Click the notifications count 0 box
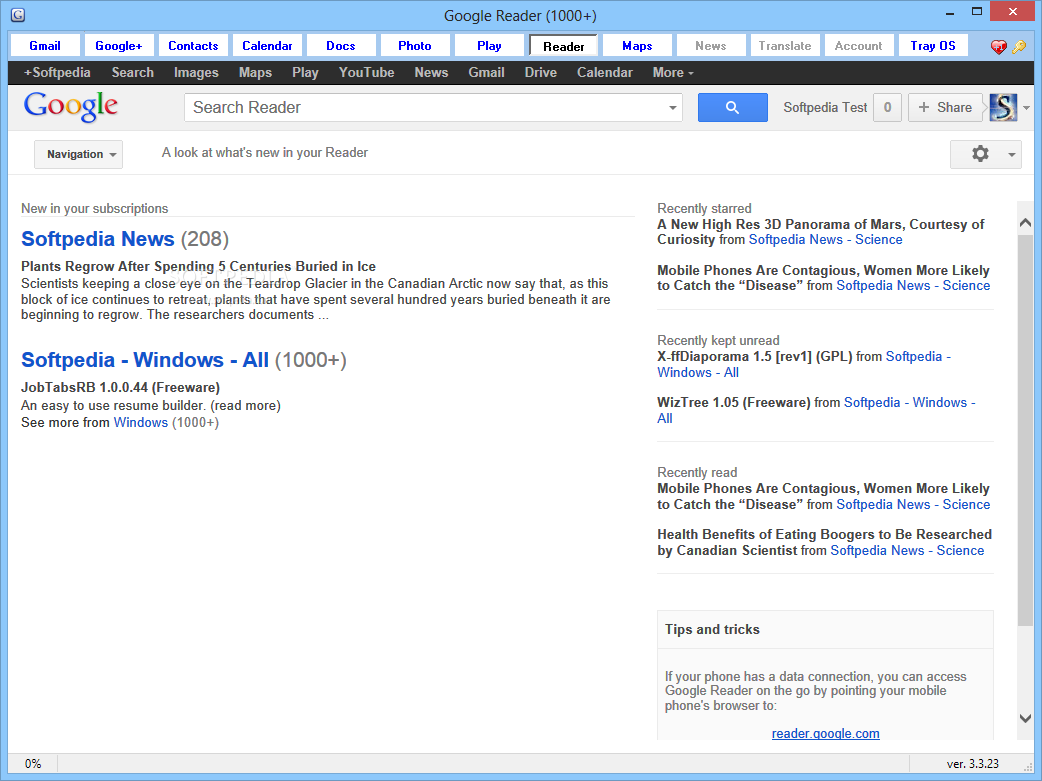This screenshot has height=781, width=1042. pos(887,108)
